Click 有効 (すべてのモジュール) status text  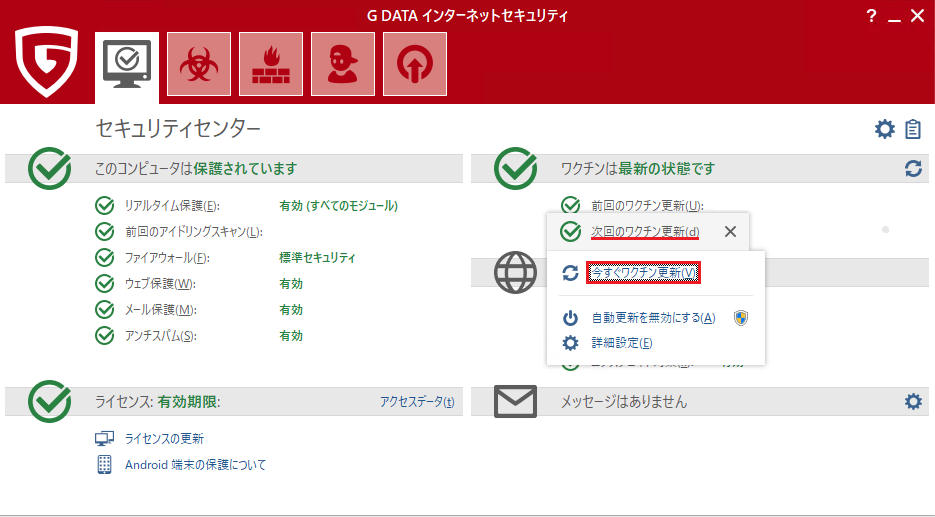point(338,206)
